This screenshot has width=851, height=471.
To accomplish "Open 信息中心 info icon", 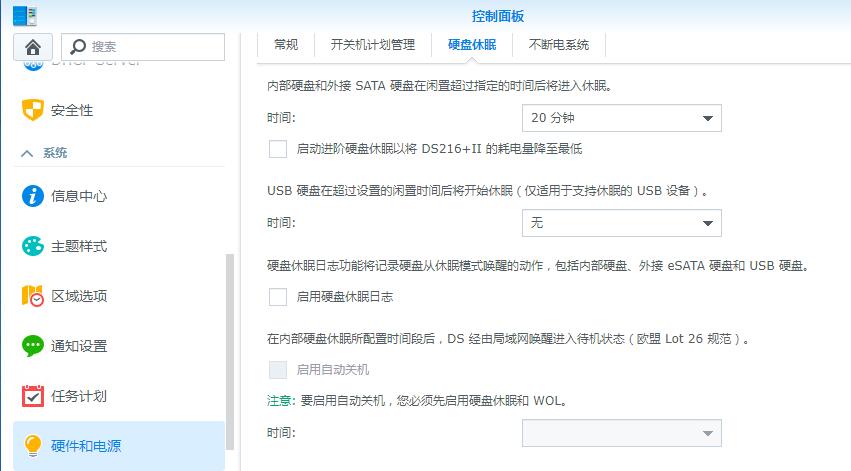I will tap(33, 196).
